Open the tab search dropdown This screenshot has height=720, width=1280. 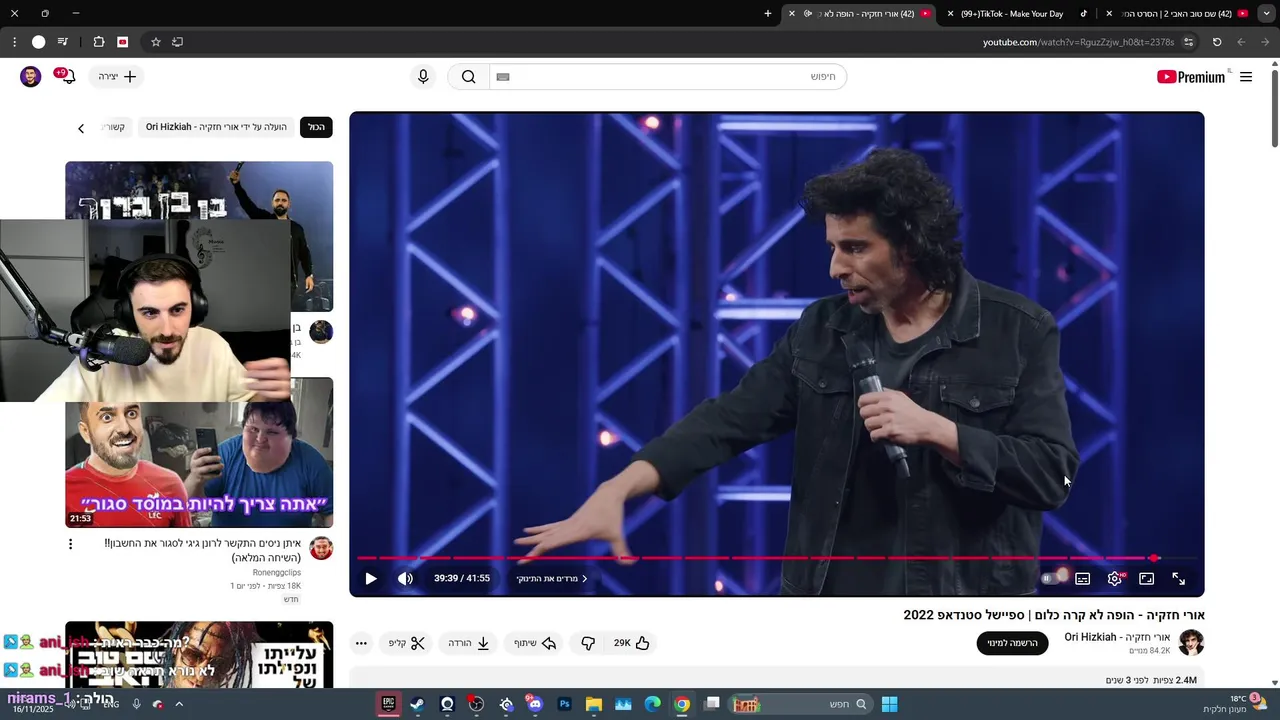1268,14
